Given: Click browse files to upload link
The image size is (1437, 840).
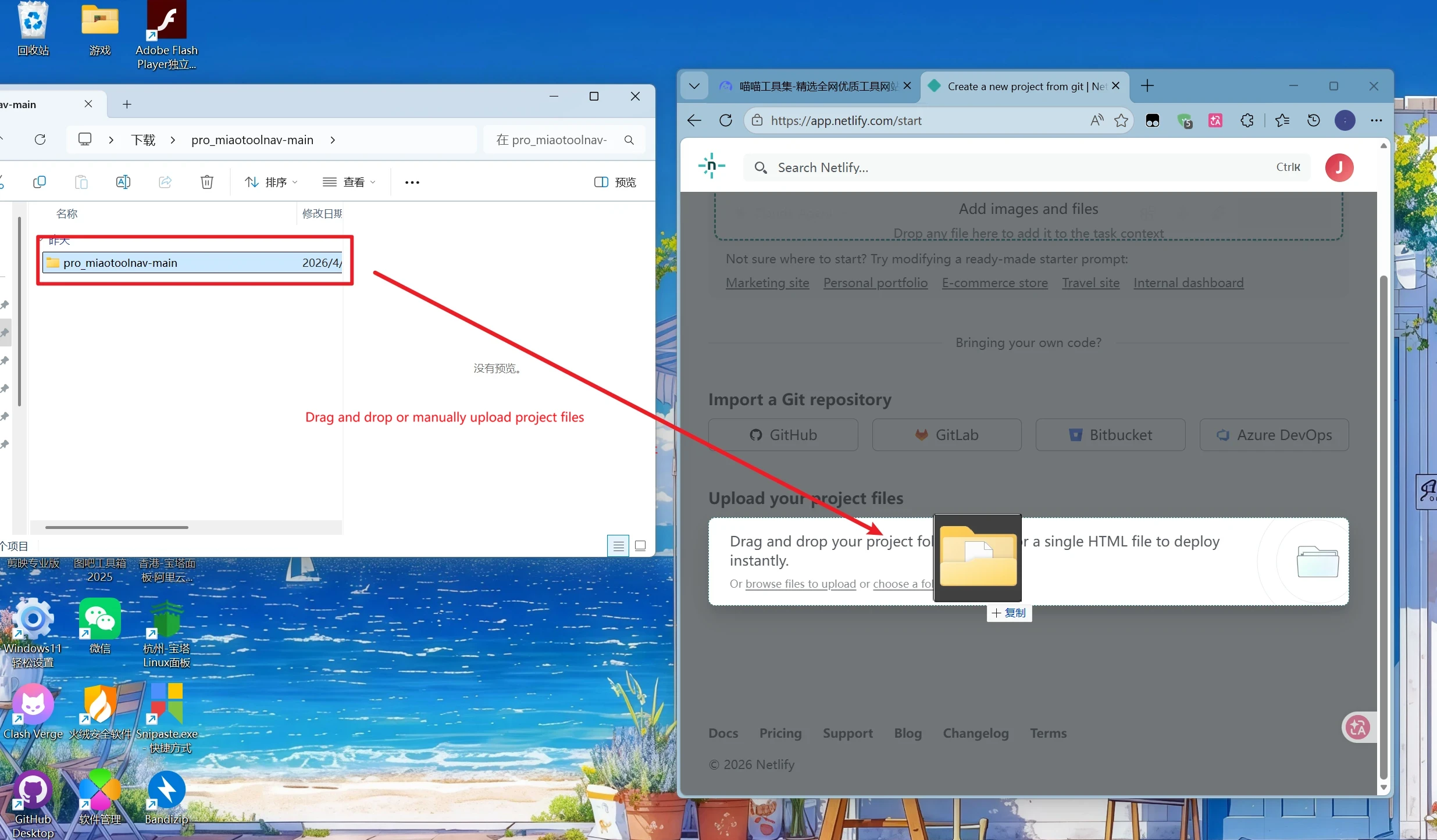Looking at the screenshot, I should [800, 584].
